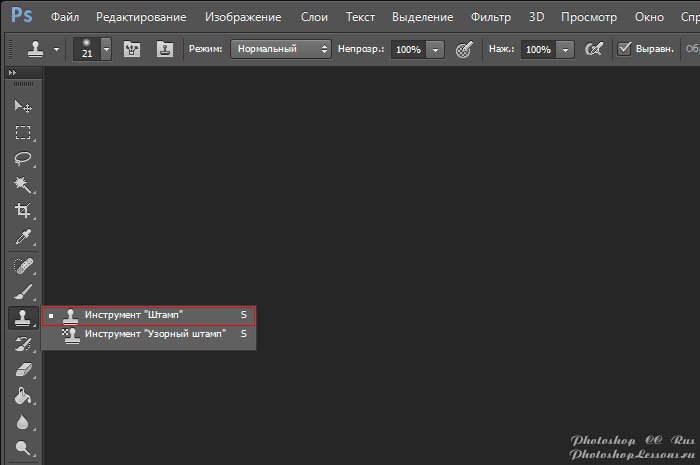The height and width of the screenshot is (465, 700).
Task: Open the Фильтр menu
Action: coord(489,17)
